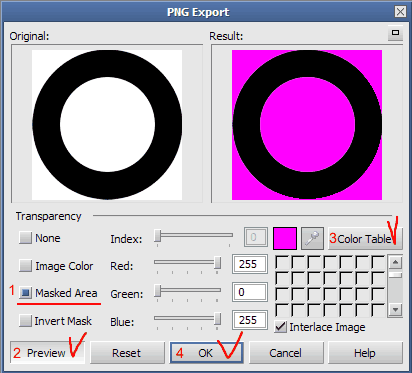Click the Red value field showing 255
412x373 pixels.
click(250, 264)
